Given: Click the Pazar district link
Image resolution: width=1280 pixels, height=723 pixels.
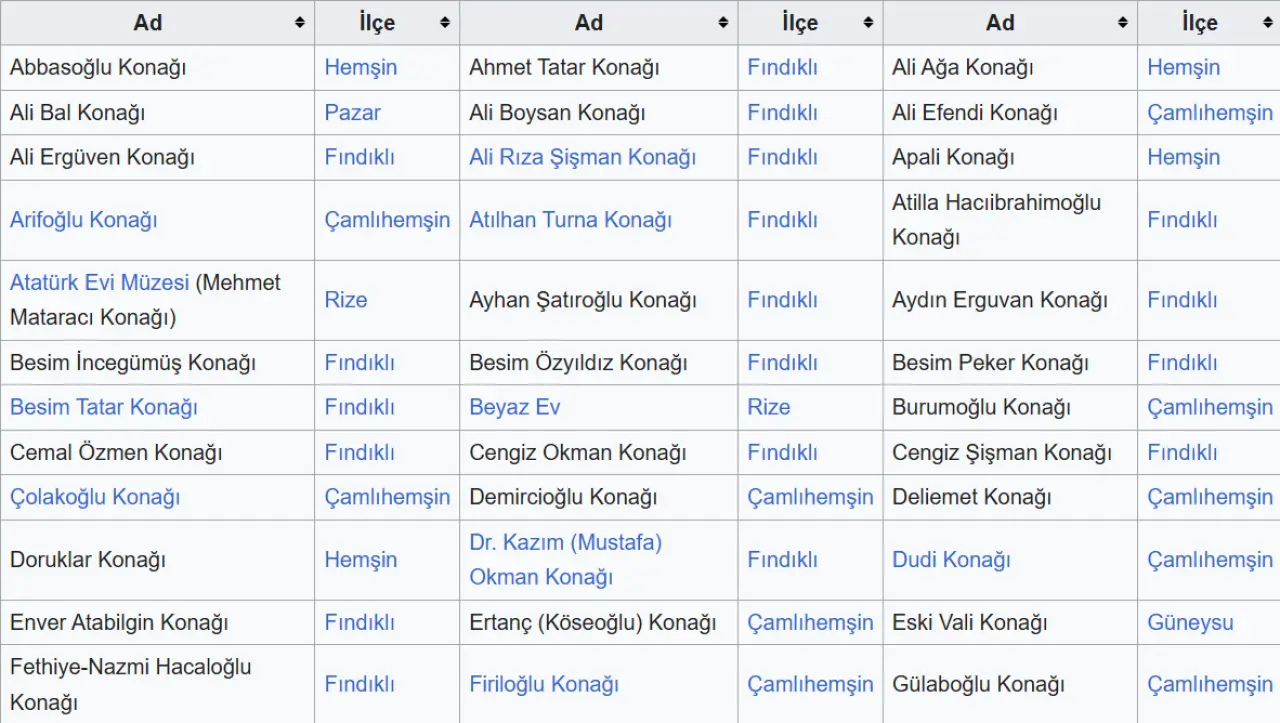Looking at the screenshot, I should click(352, 112).
